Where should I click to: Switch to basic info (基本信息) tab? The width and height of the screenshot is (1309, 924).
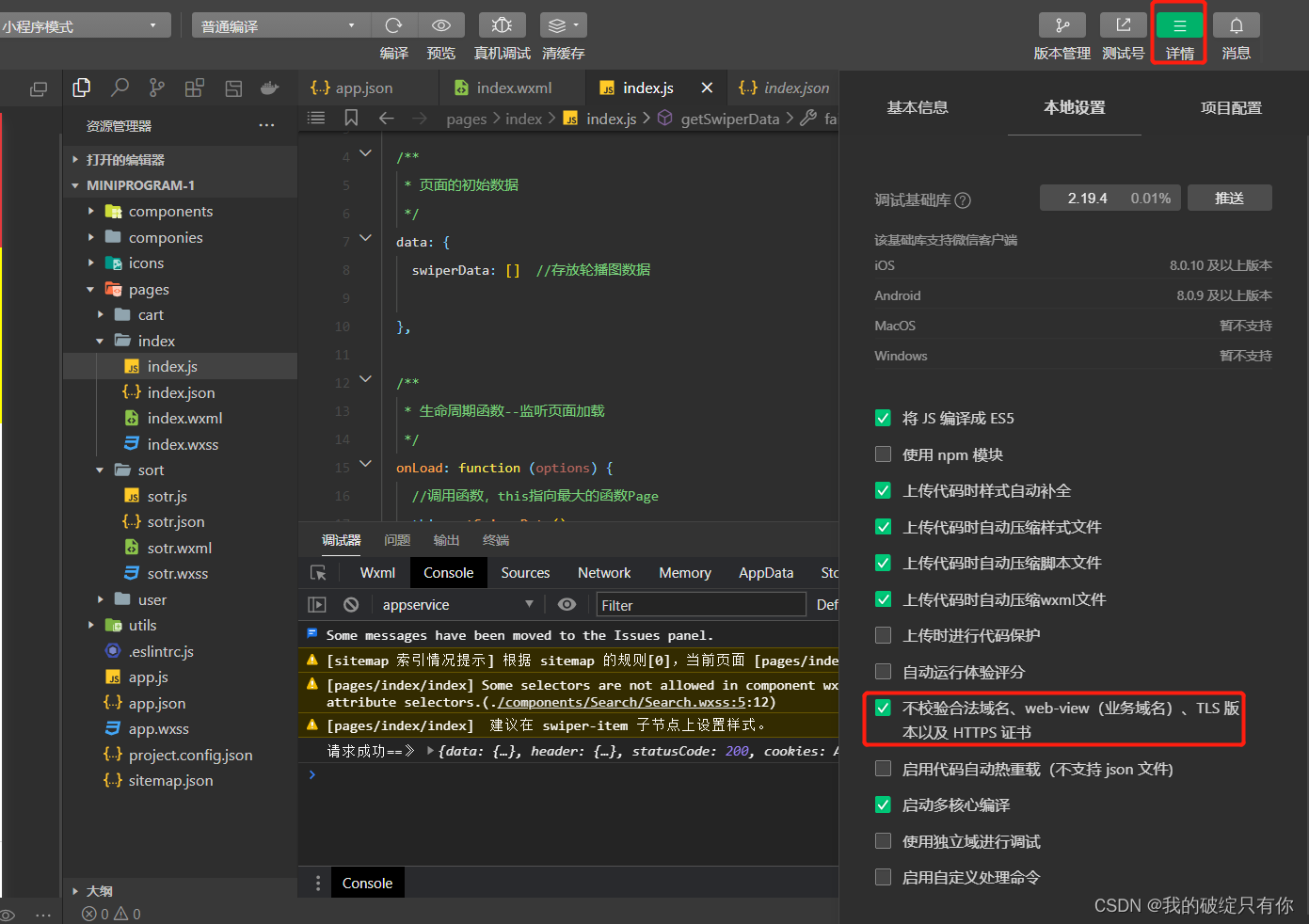(917, 108)
